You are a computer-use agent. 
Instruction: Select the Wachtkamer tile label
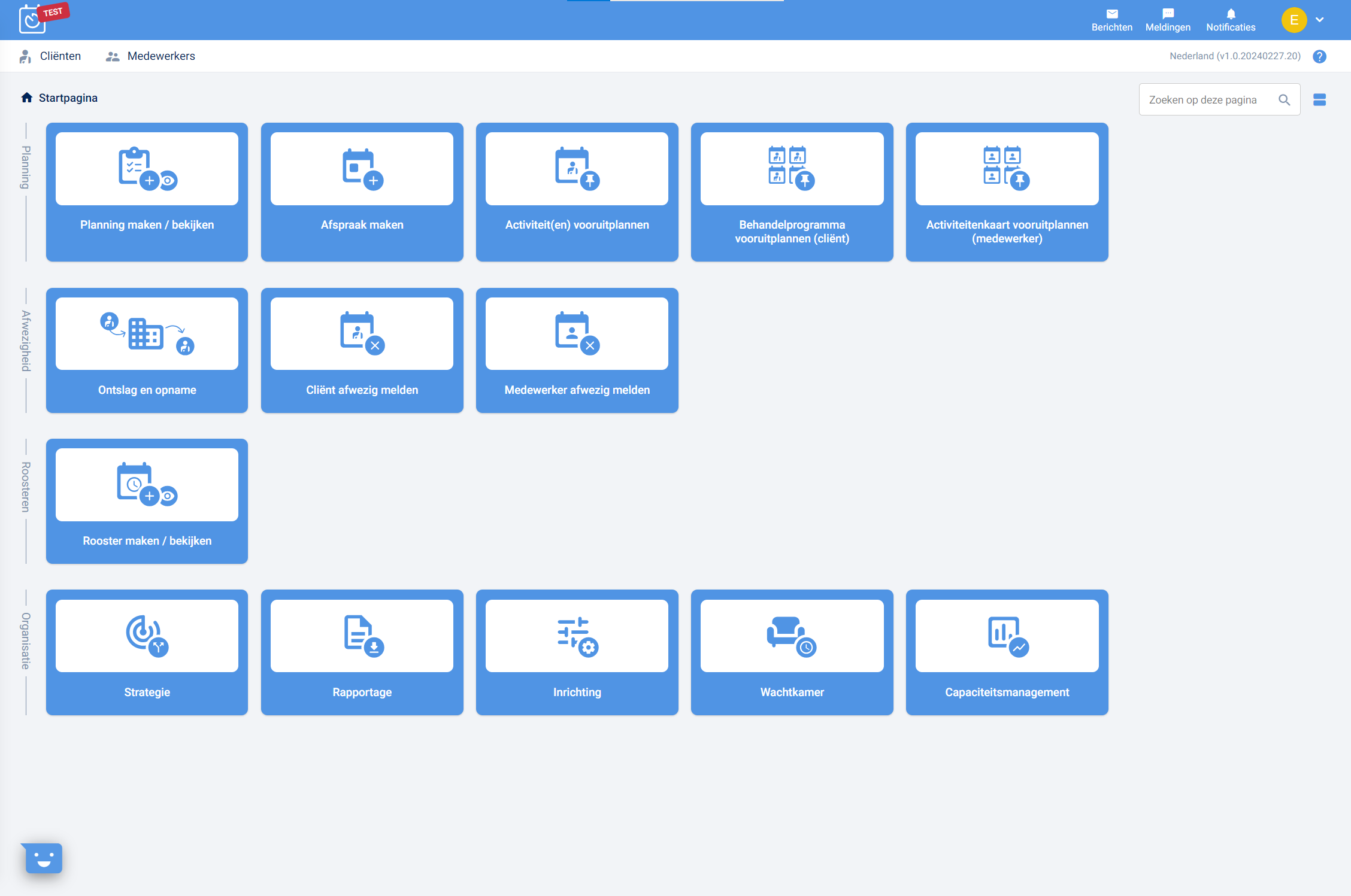pos(792,692)
